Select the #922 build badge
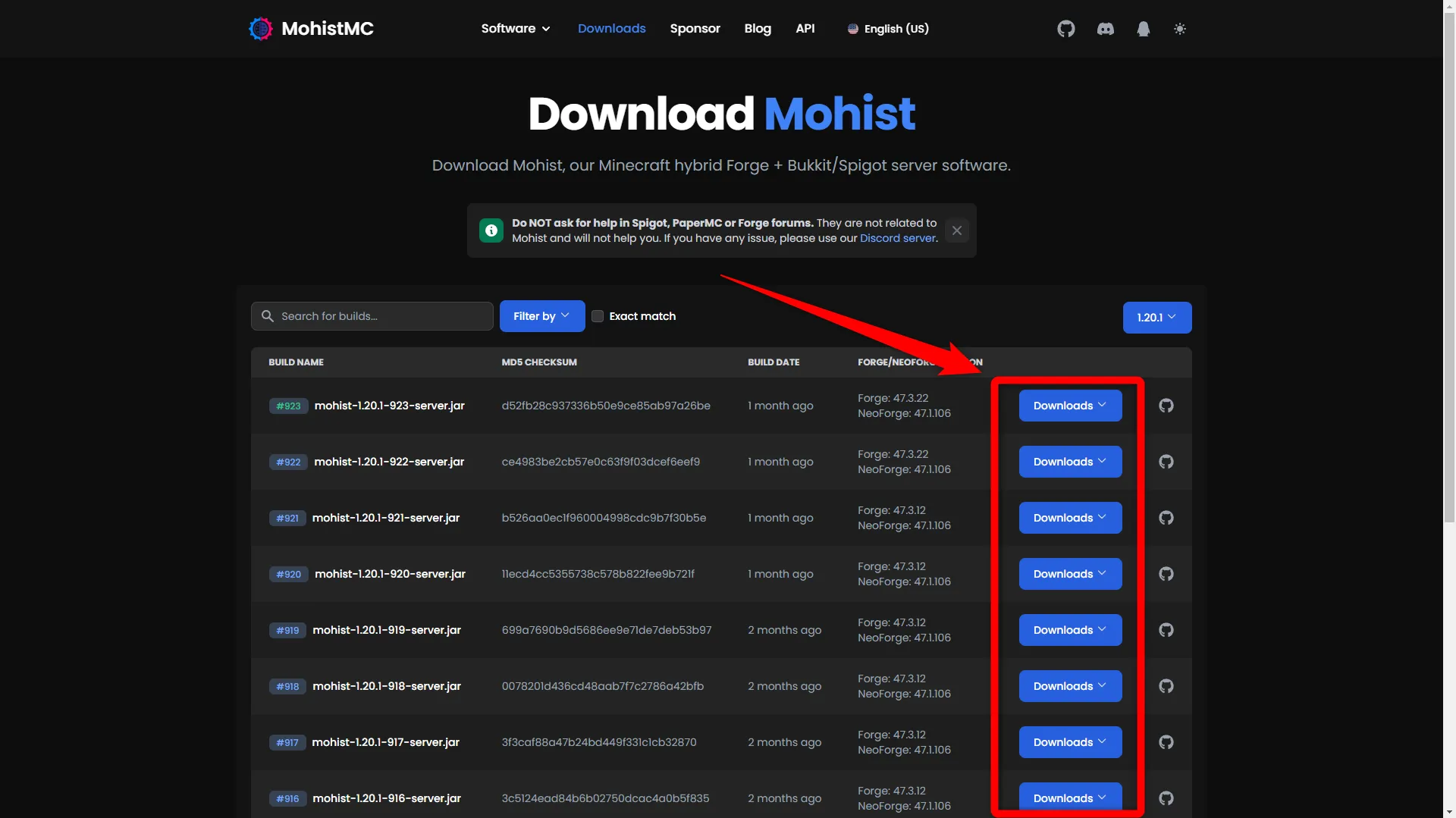 coord(288,462)
